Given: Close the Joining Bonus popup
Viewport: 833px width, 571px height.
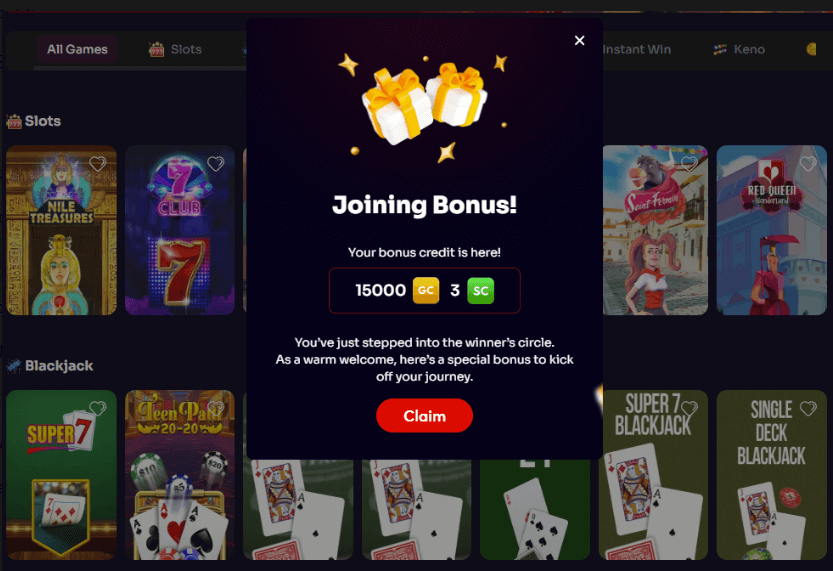Looking at the screenshot, I should tap(580, 40).
